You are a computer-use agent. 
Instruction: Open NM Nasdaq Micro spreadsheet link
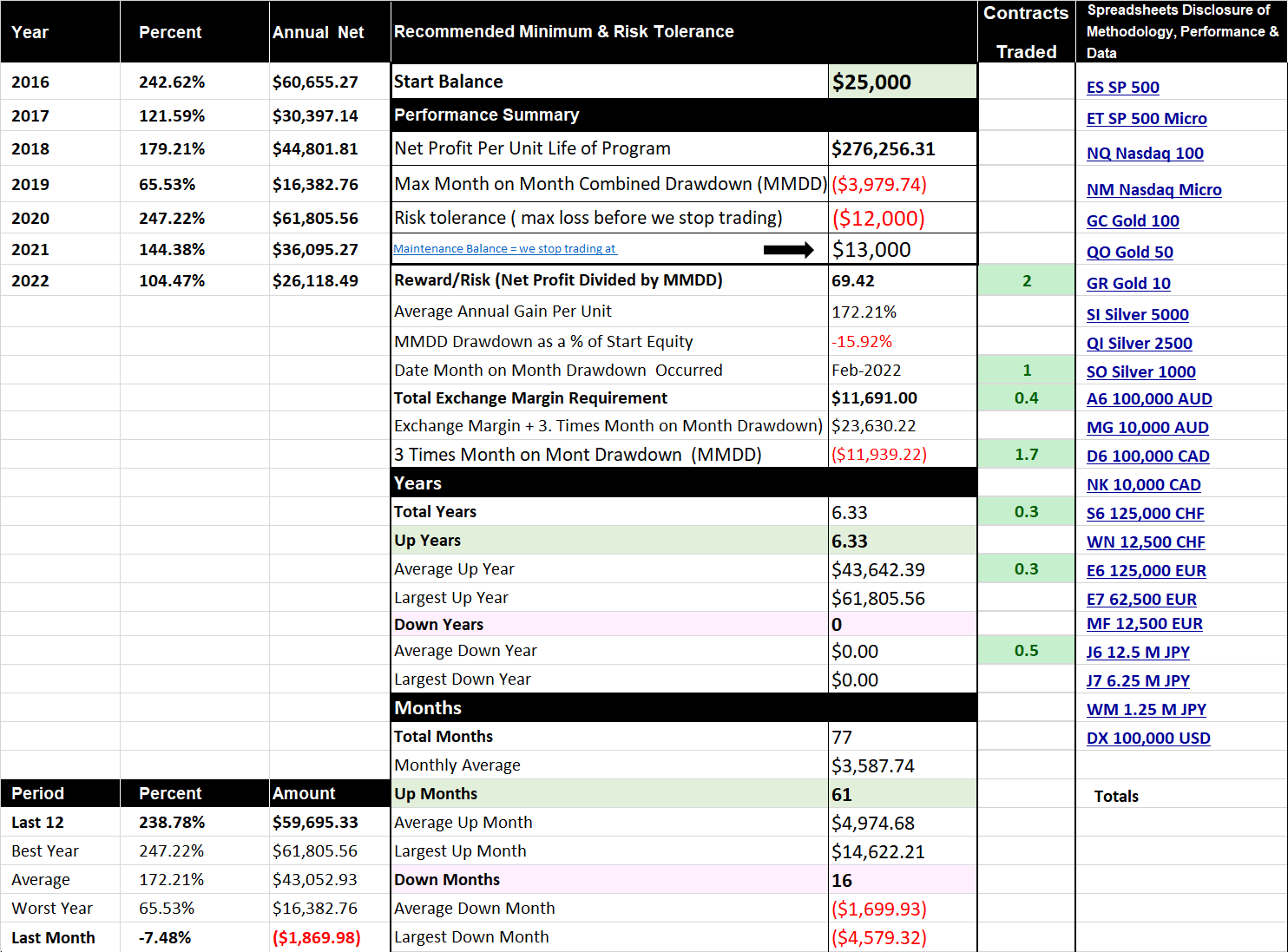1153,190
